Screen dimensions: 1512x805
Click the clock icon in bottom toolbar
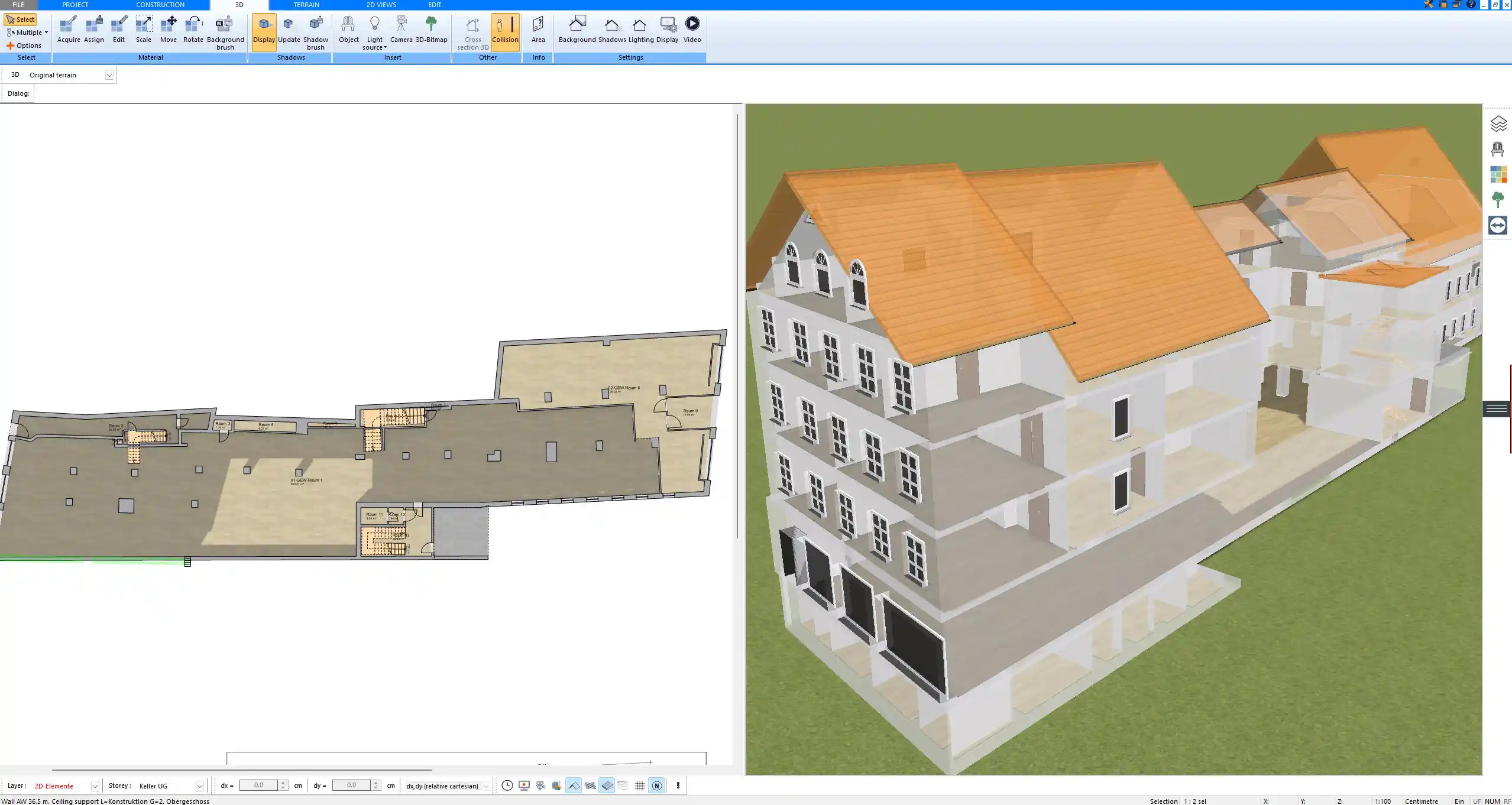507,785
